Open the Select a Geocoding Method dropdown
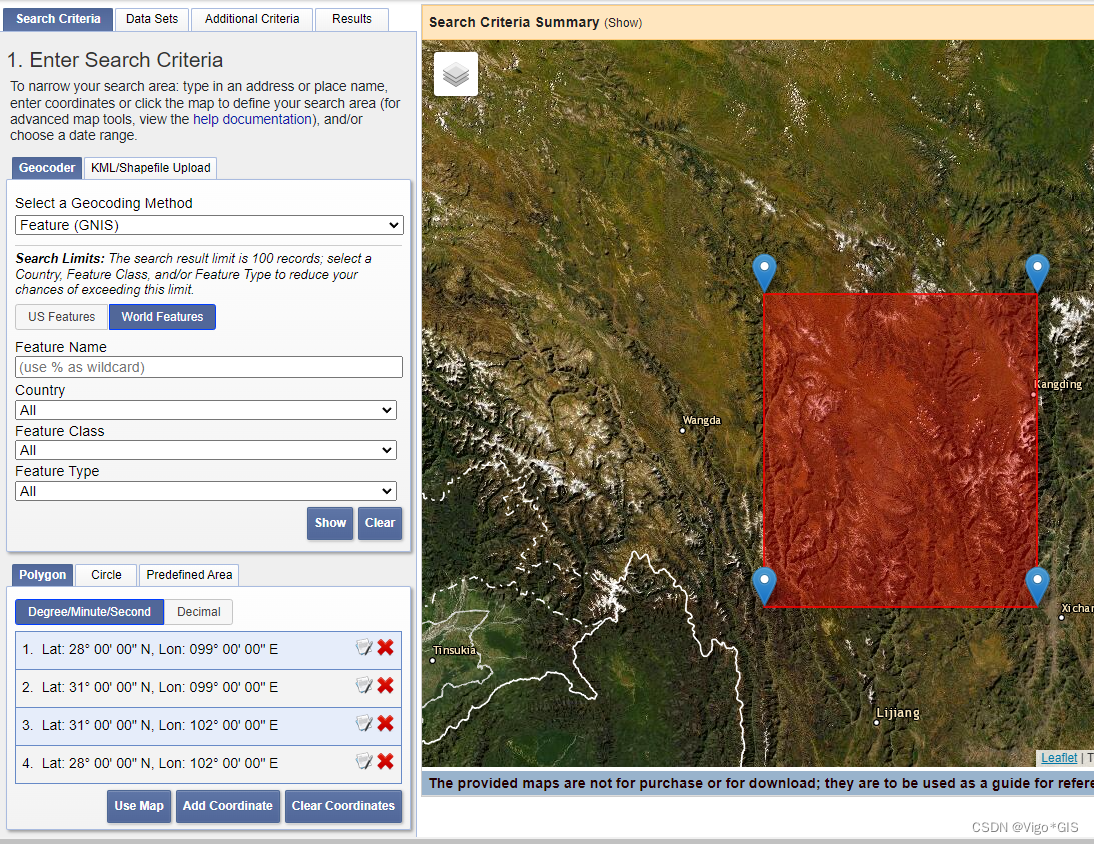The width and height of the screenshot is (1094, 844). pos(208,224)
